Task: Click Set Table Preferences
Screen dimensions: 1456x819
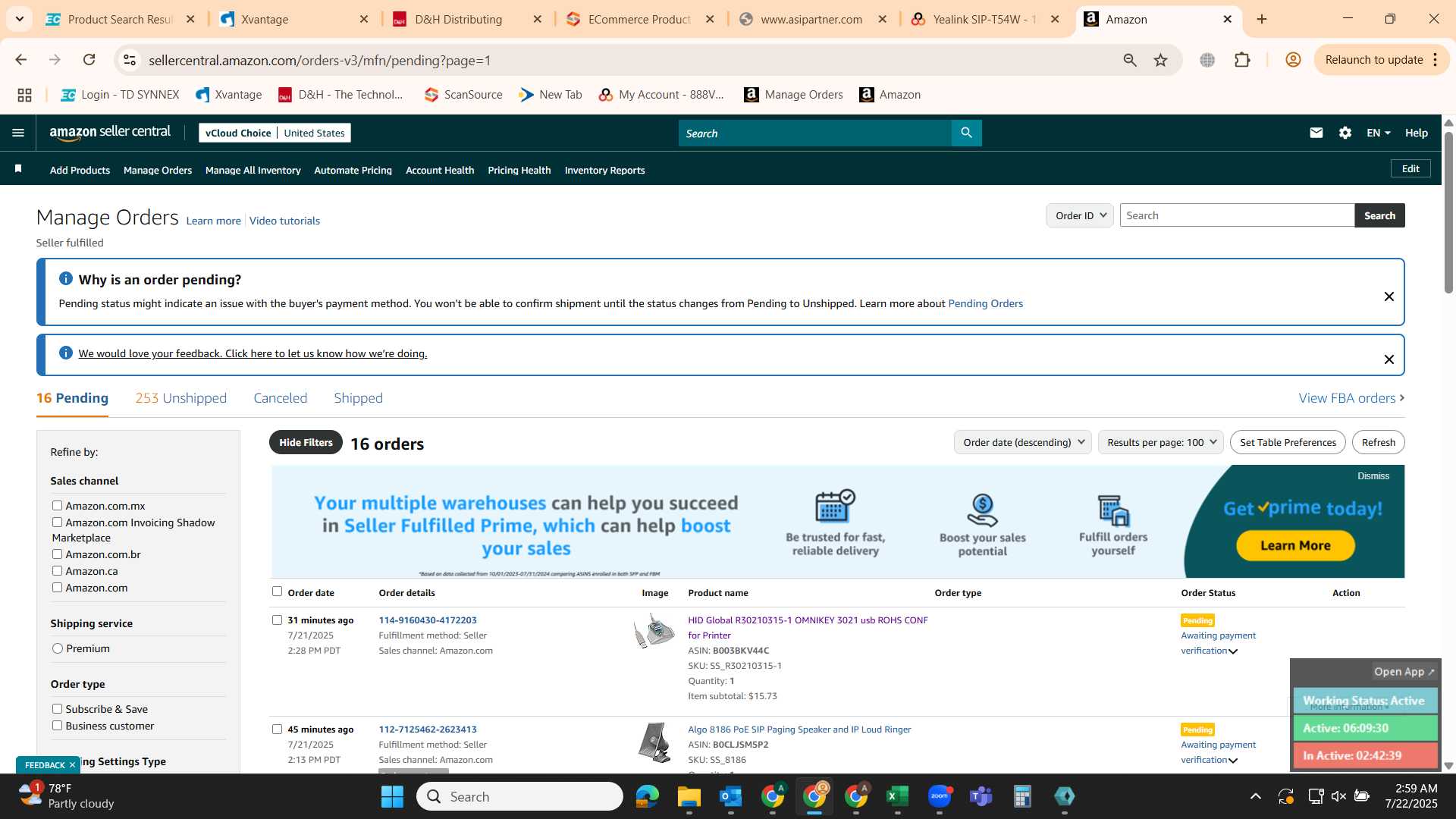Action: [x=1288, y=442]
